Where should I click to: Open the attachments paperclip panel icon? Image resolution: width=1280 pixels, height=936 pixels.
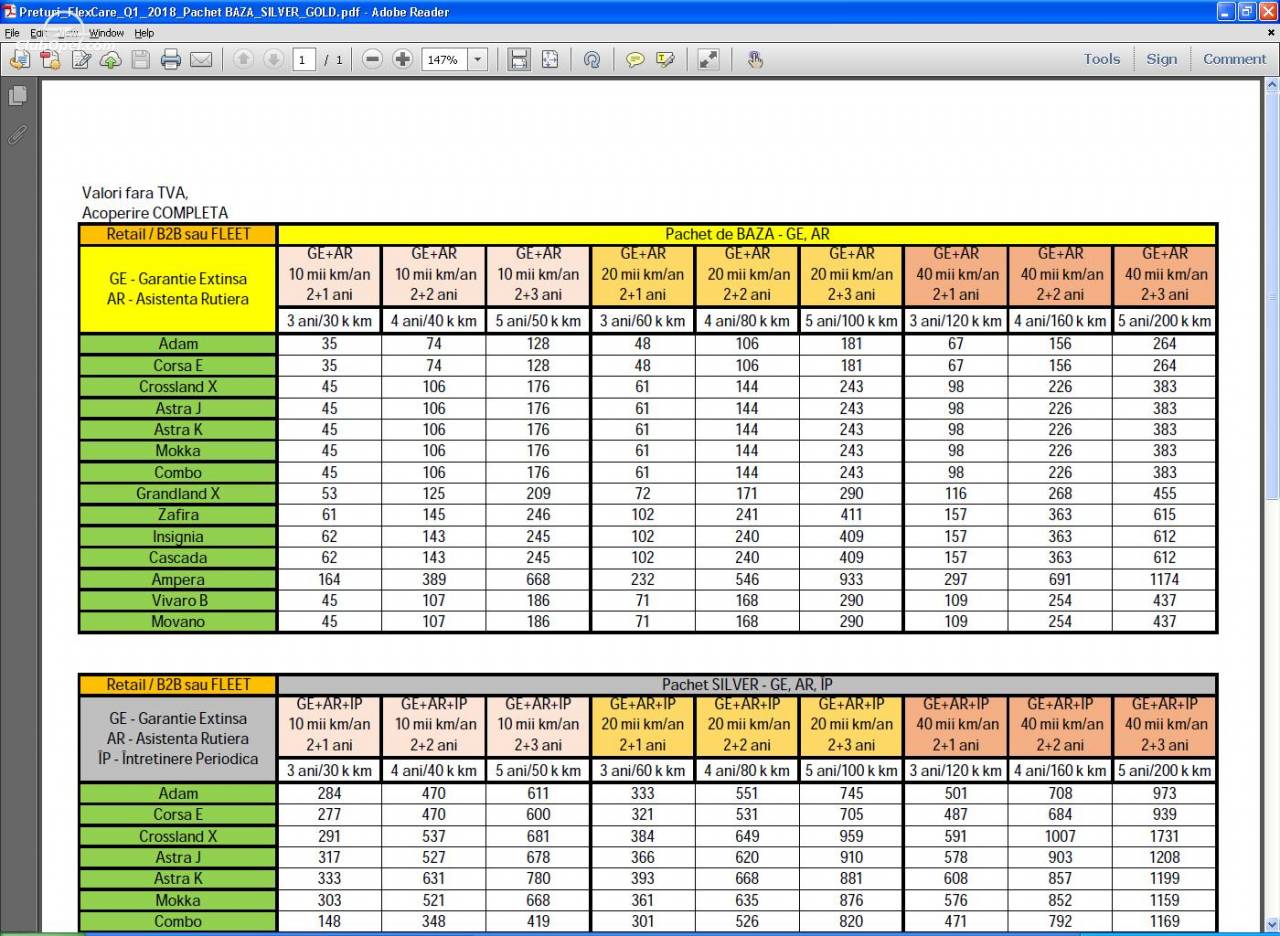coord(17,133)
